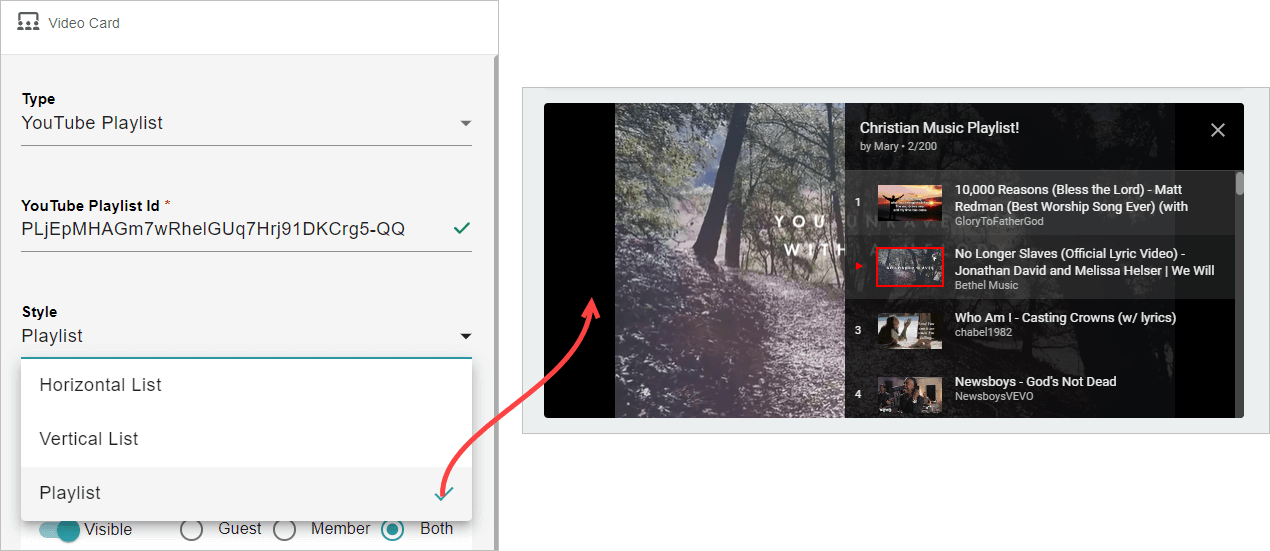Collapse the Style dropdown arrow
This screenshot has height=551, width=1270.
click(465, 336)
